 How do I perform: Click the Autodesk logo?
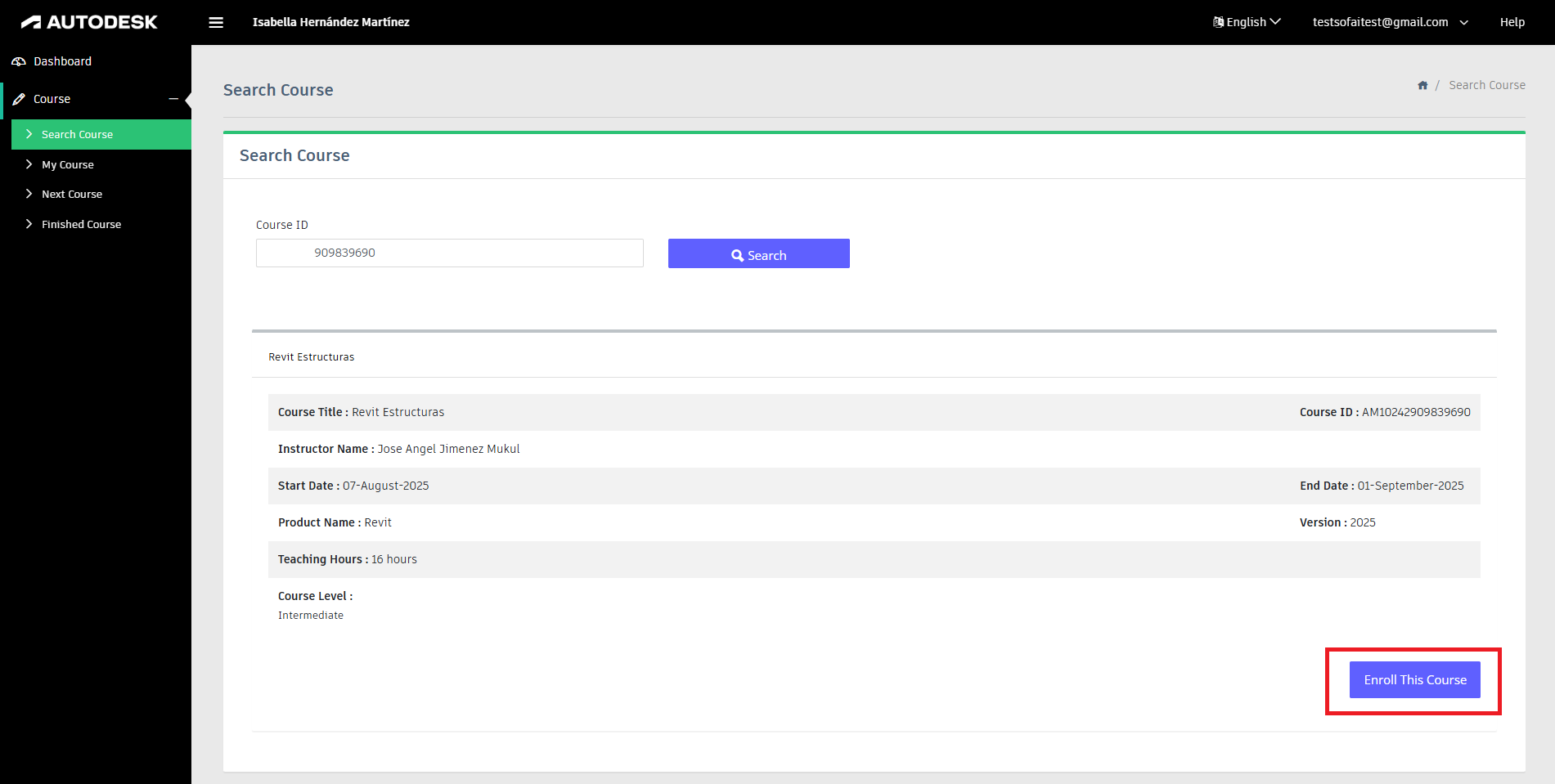[x=89, y=22]
